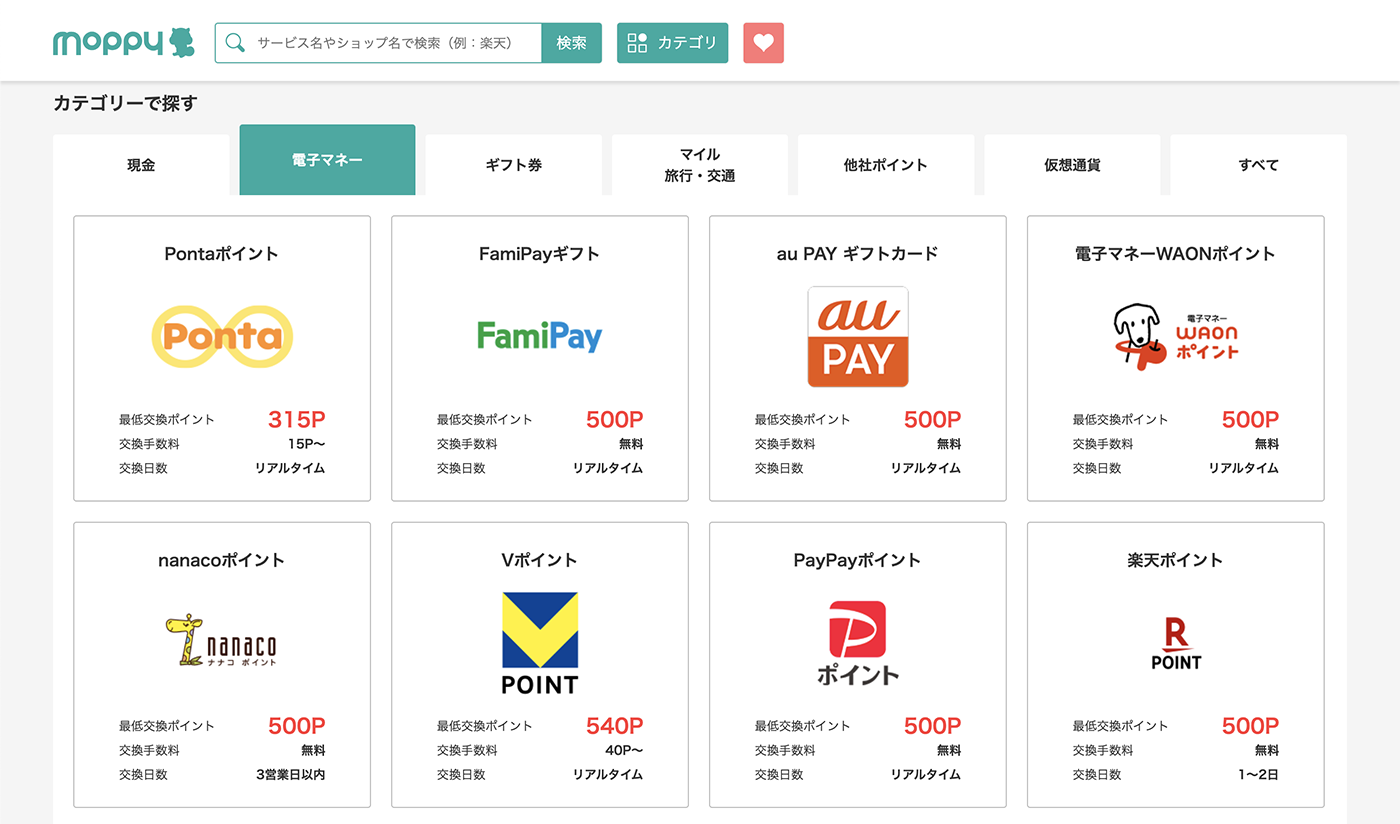
Task: Click the 15P〜 fee on Ponta card
Action: (307, 444)
